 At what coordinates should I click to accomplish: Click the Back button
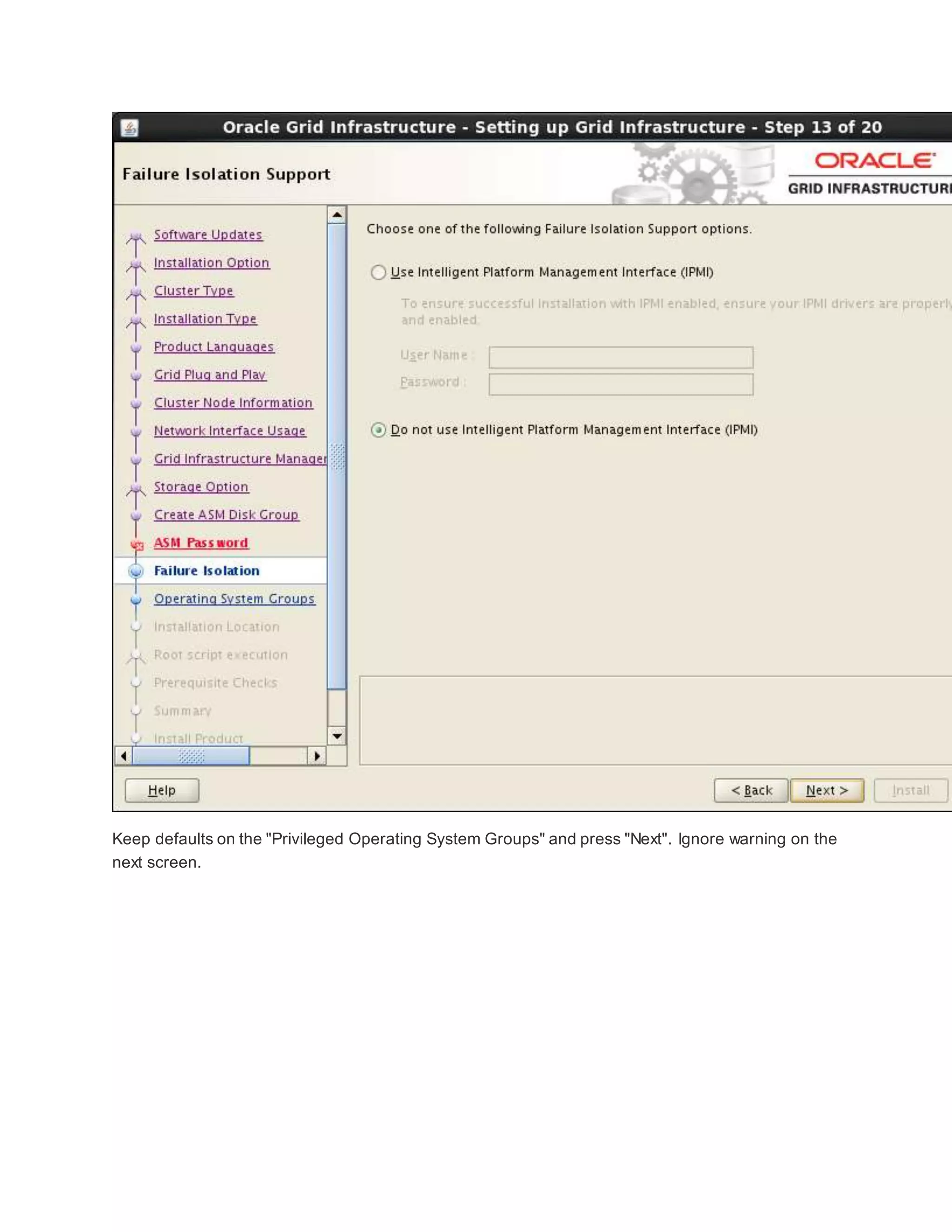pos(751,790)
